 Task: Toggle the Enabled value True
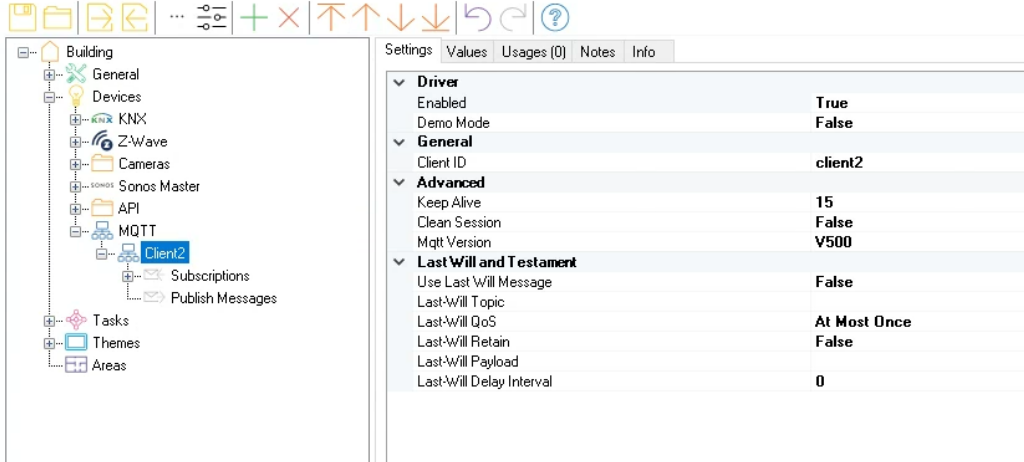point(831,103)
